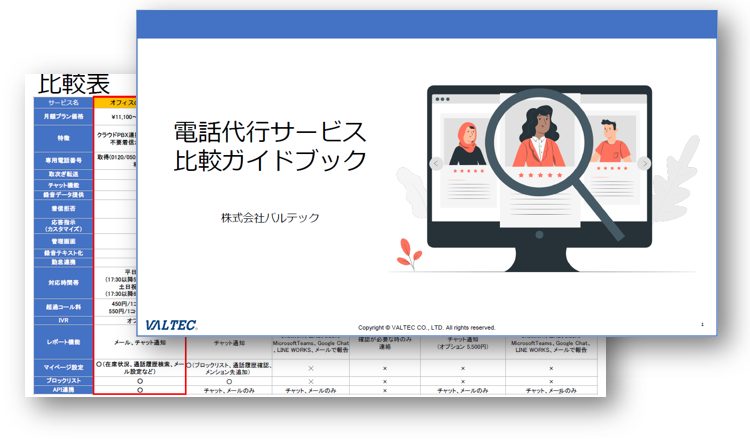This screenshot has height=443, width=750.
Task: Click the left carousel arrow in the monitor illustration
Action: coord(436,164)
